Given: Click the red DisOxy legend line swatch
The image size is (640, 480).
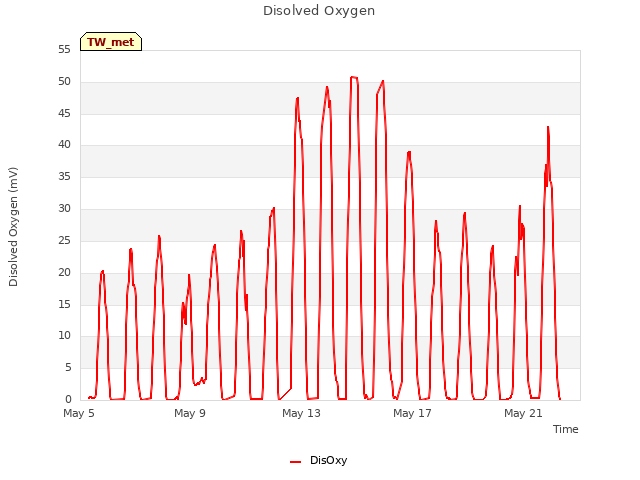Looking at the screenshot, I should click(295, 462).
